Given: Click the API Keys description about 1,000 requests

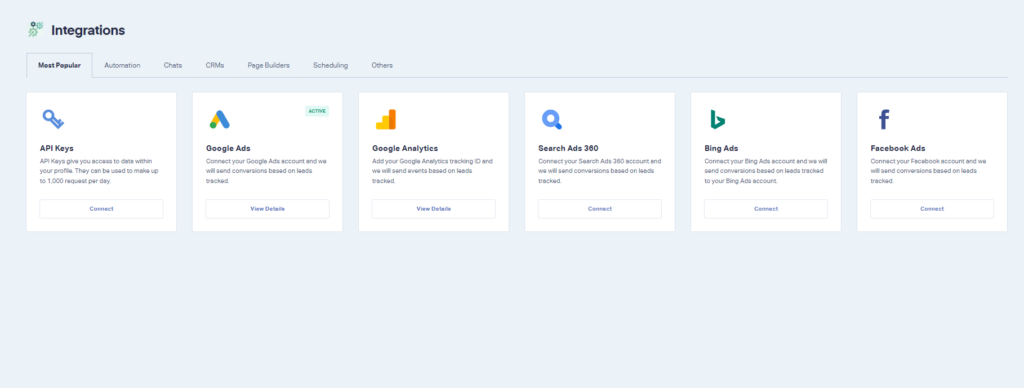Looking at the screenshot, I should pos(100,170).
